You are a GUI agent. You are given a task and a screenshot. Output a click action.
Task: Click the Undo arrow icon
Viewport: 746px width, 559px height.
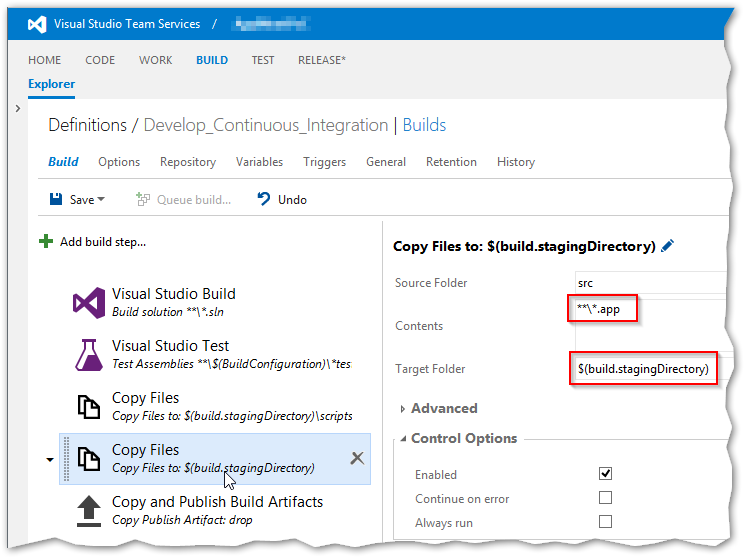click(x=263, y=199)
